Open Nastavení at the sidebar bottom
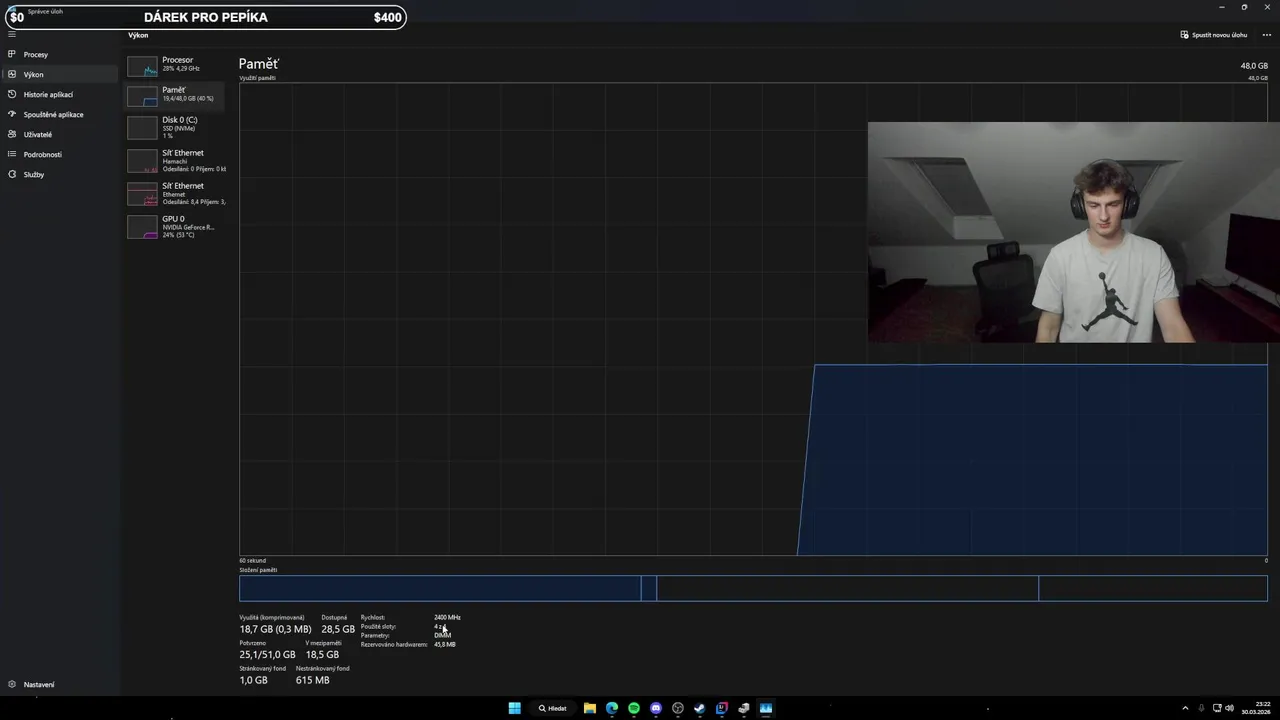 58,684
